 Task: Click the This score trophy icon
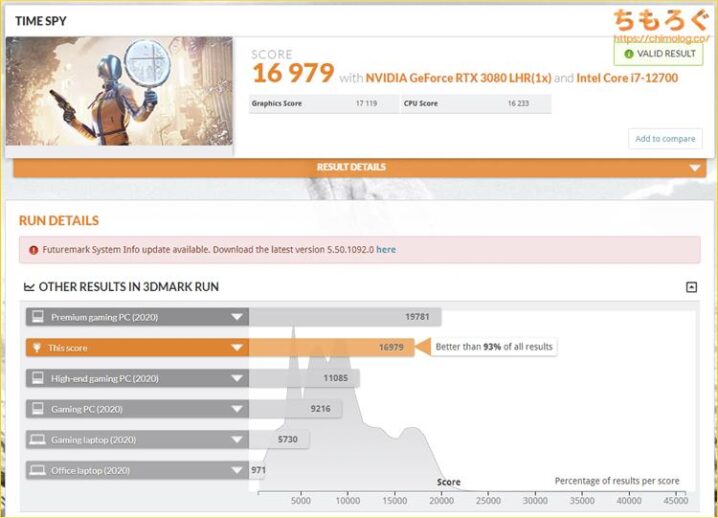[38, 348]
